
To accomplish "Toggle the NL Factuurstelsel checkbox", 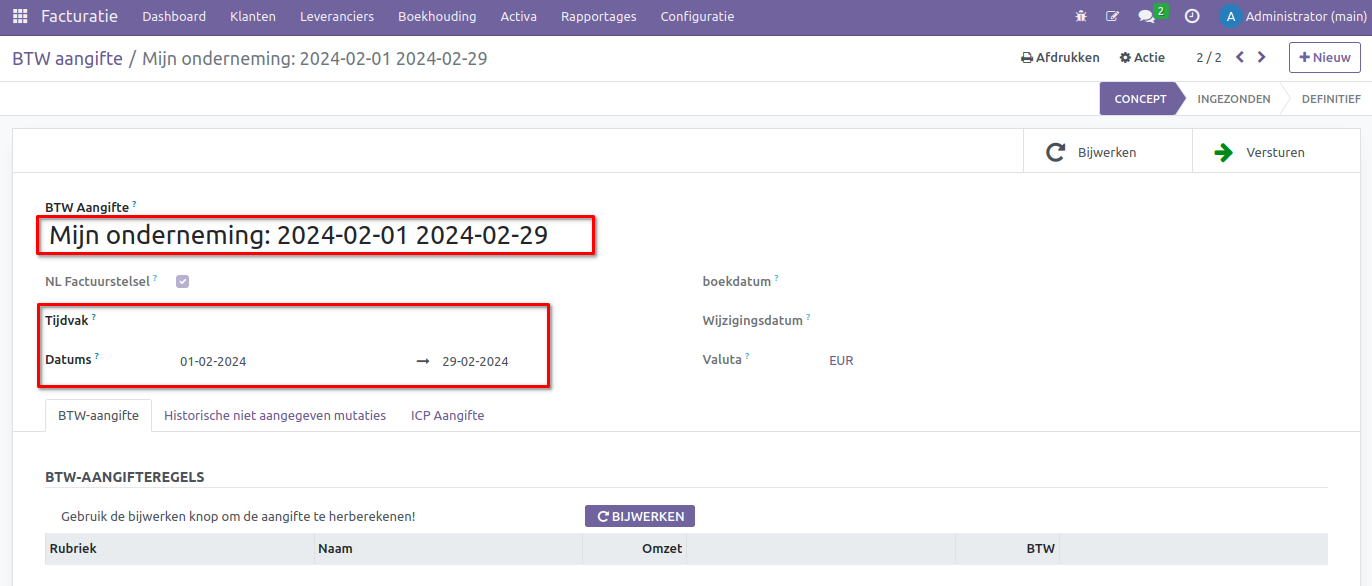I will [182, 282].
